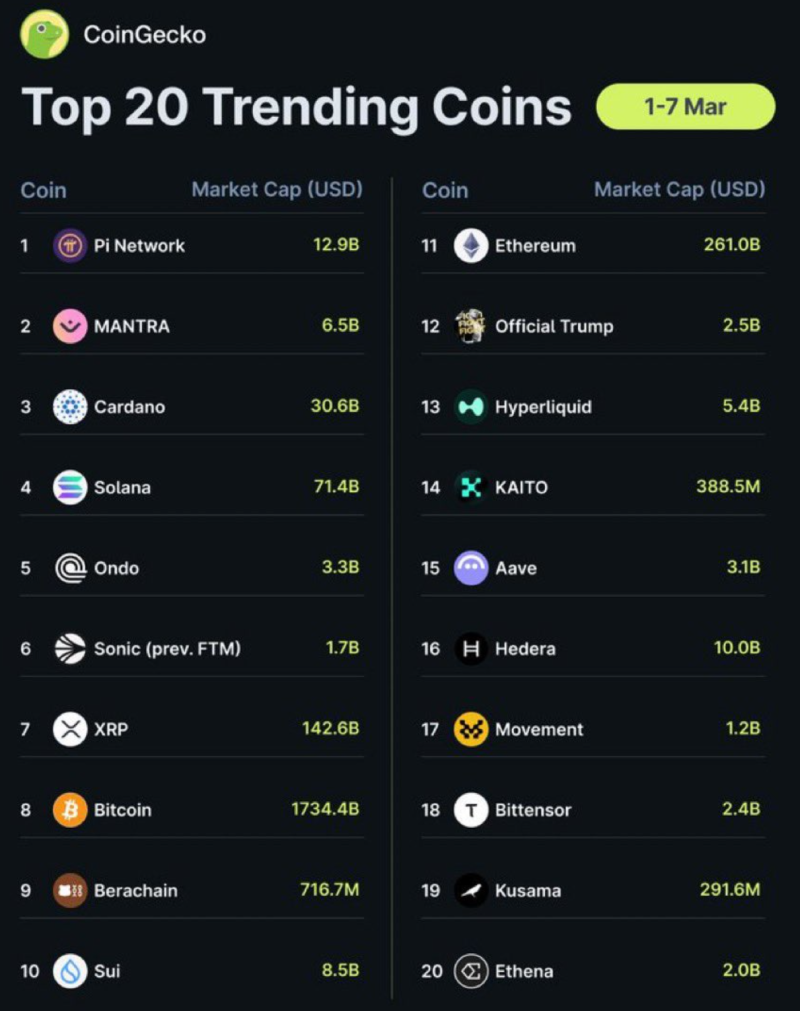Viewport: 800px width, 1011px height.
Task: Click the Pi Network coin icon
Action: click(70, 245)
